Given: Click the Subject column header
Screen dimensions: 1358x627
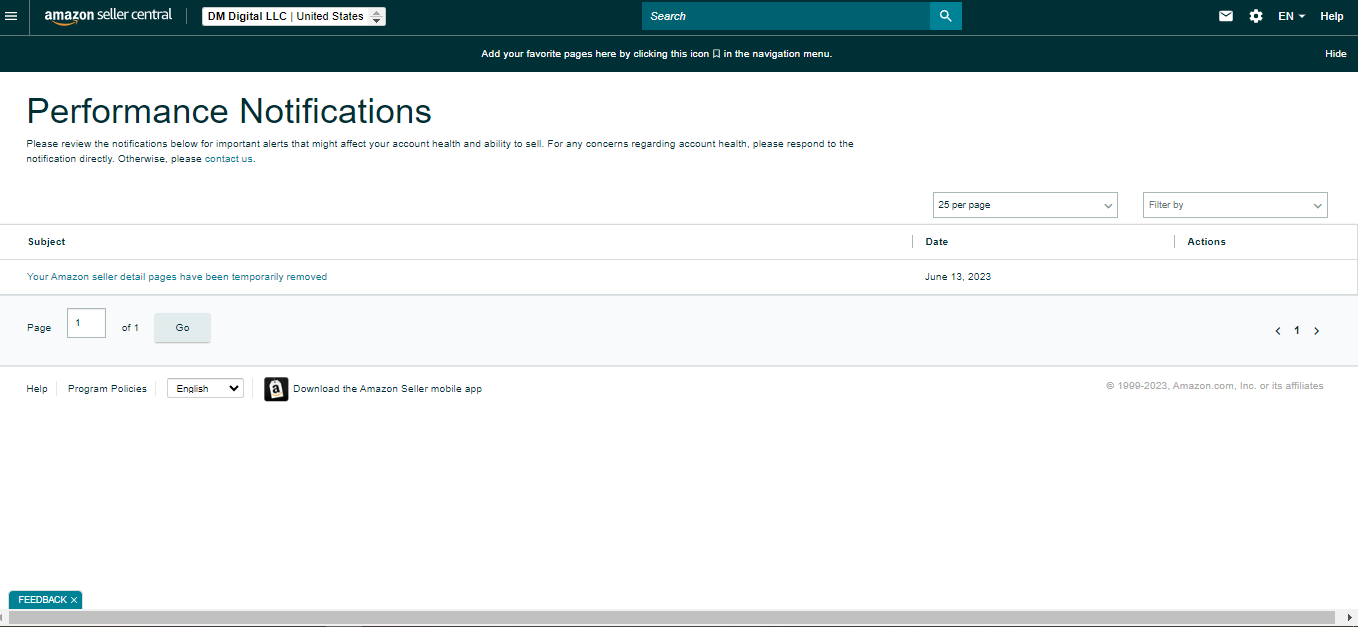Looking at the screenshot, I should [x=47, y=242].
